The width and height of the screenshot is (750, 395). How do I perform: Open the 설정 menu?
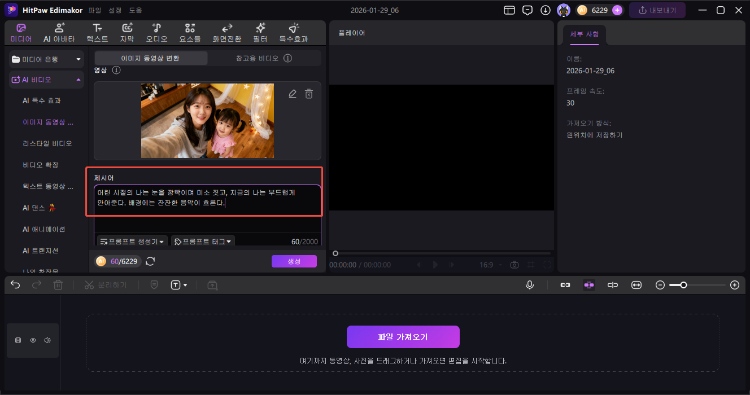(115, 10)
